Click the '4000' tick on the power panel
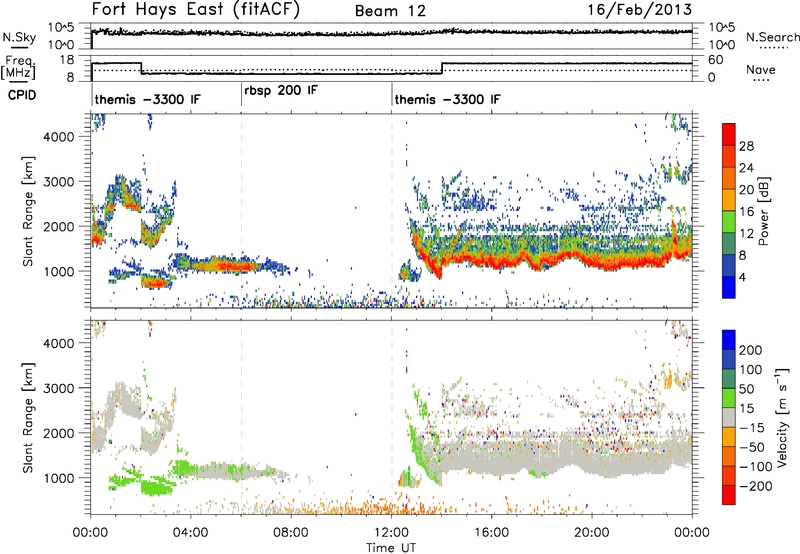The width and height of the screenshot is (800, 554). pyautogui.click(x=59, y=137)
